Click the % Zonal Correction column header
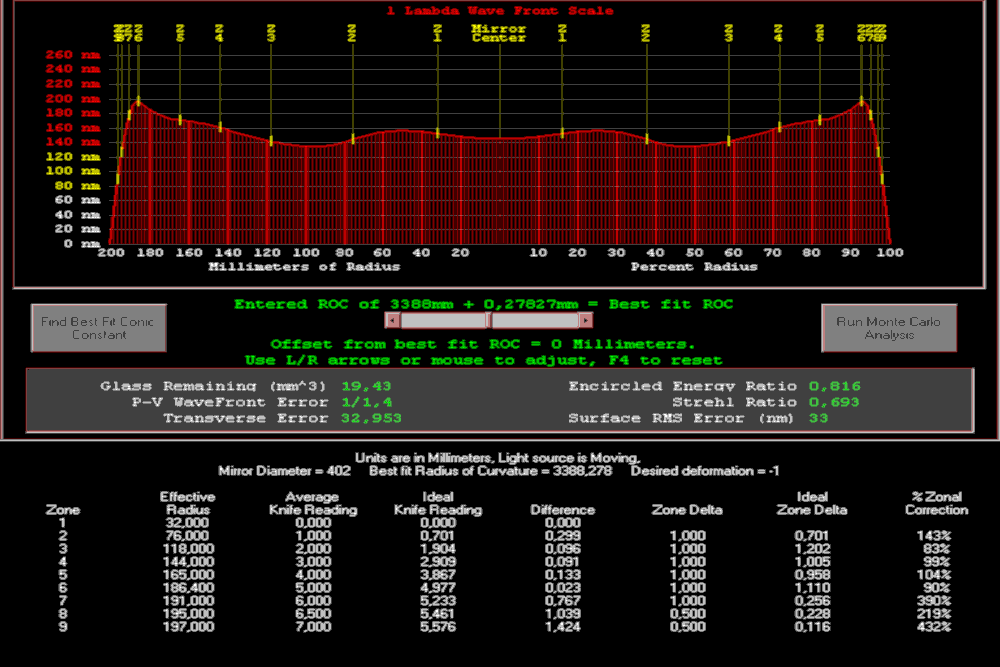This screenshot has height=667, width=1000. 936,503
